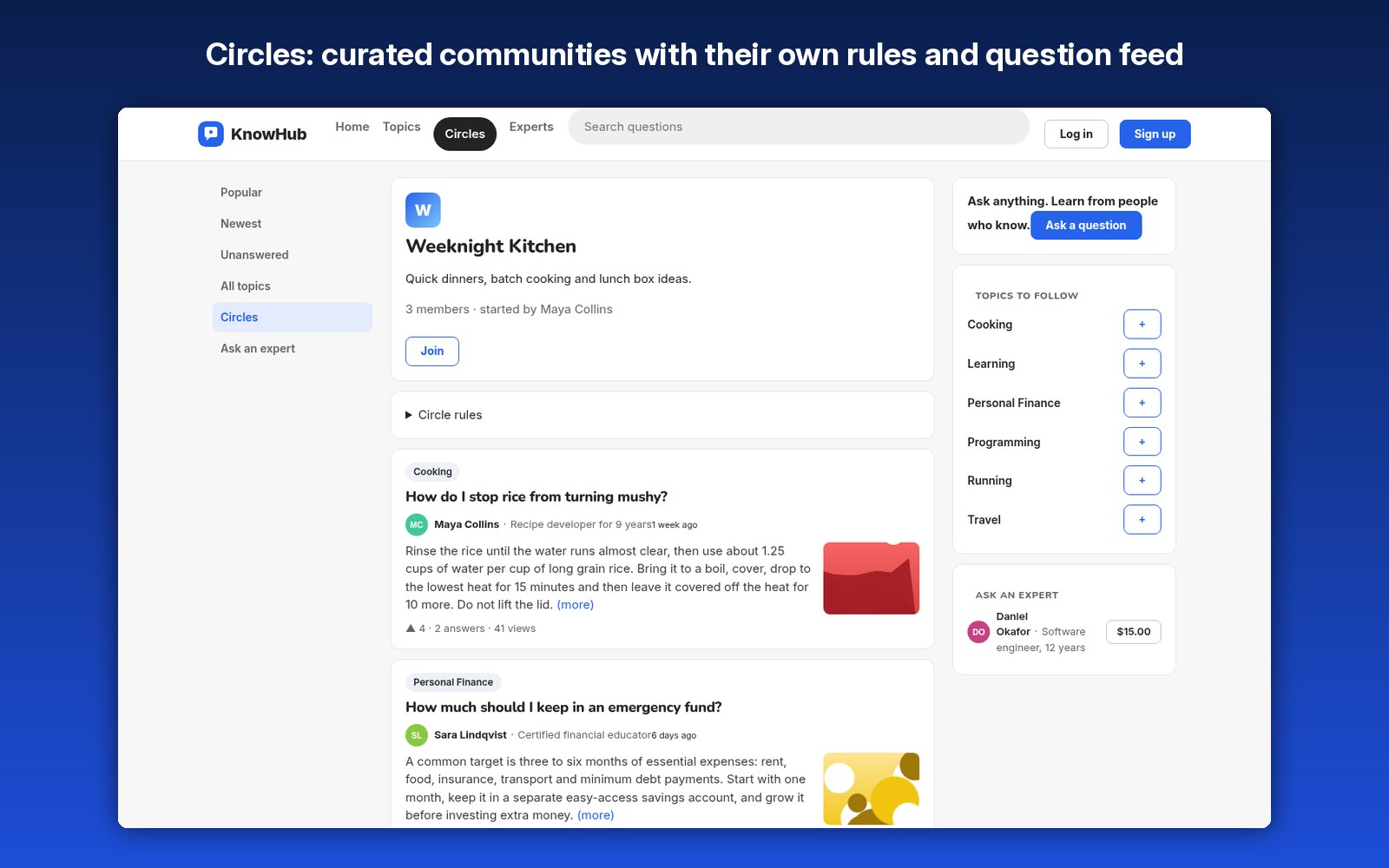Follow the Cooking topic with plus button

coord(1142,325)
